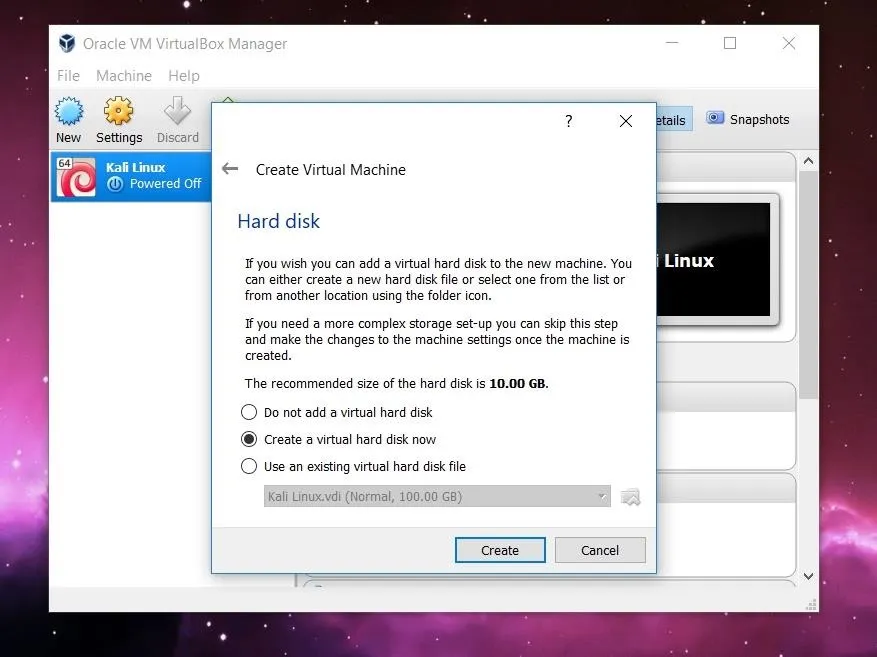Click the VirtualBox cube logo in title bar
Viewport: 877px width, 657px height.
pos(67,43)
